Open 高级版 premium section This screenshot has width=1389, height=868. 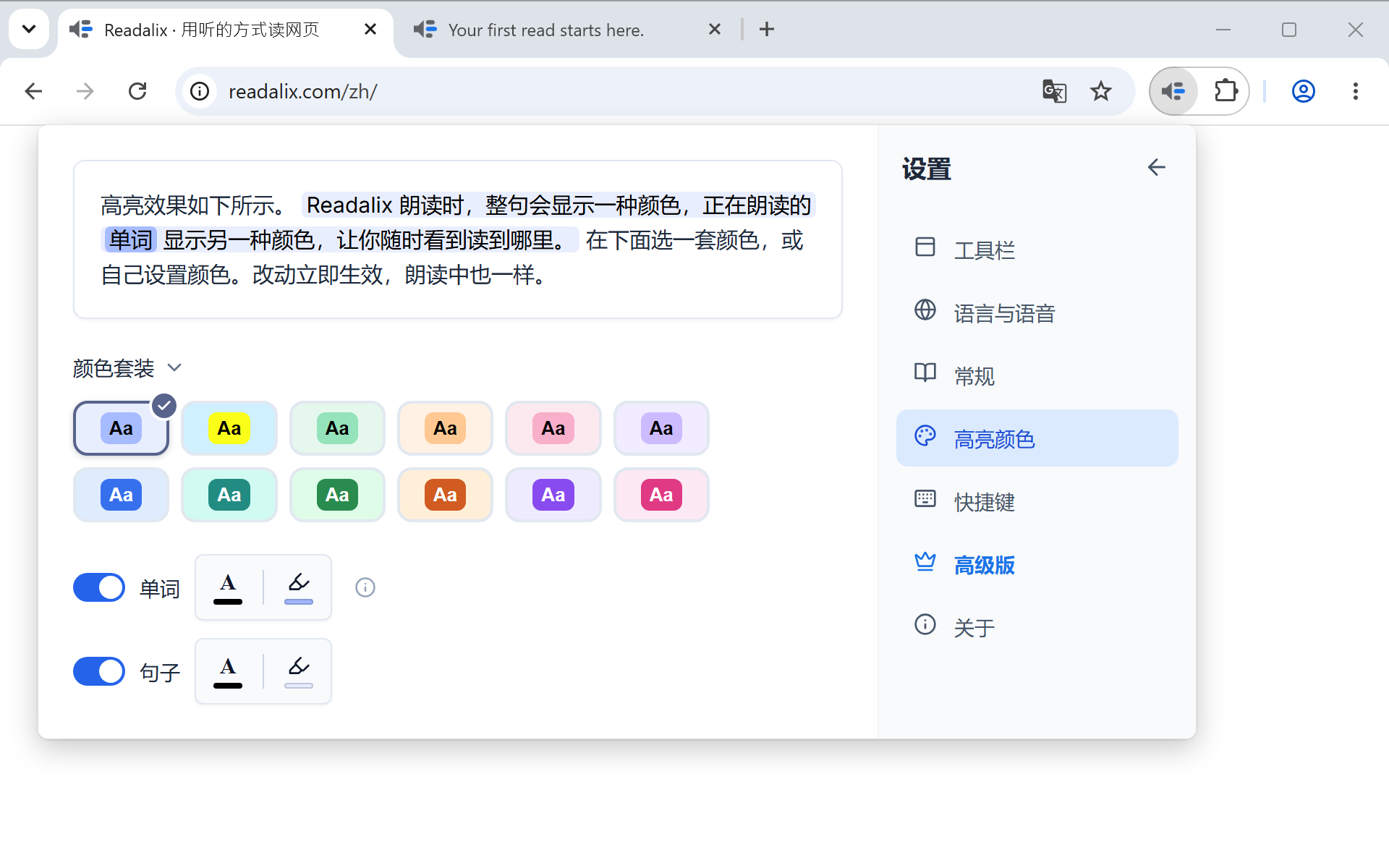(1037, 564)
